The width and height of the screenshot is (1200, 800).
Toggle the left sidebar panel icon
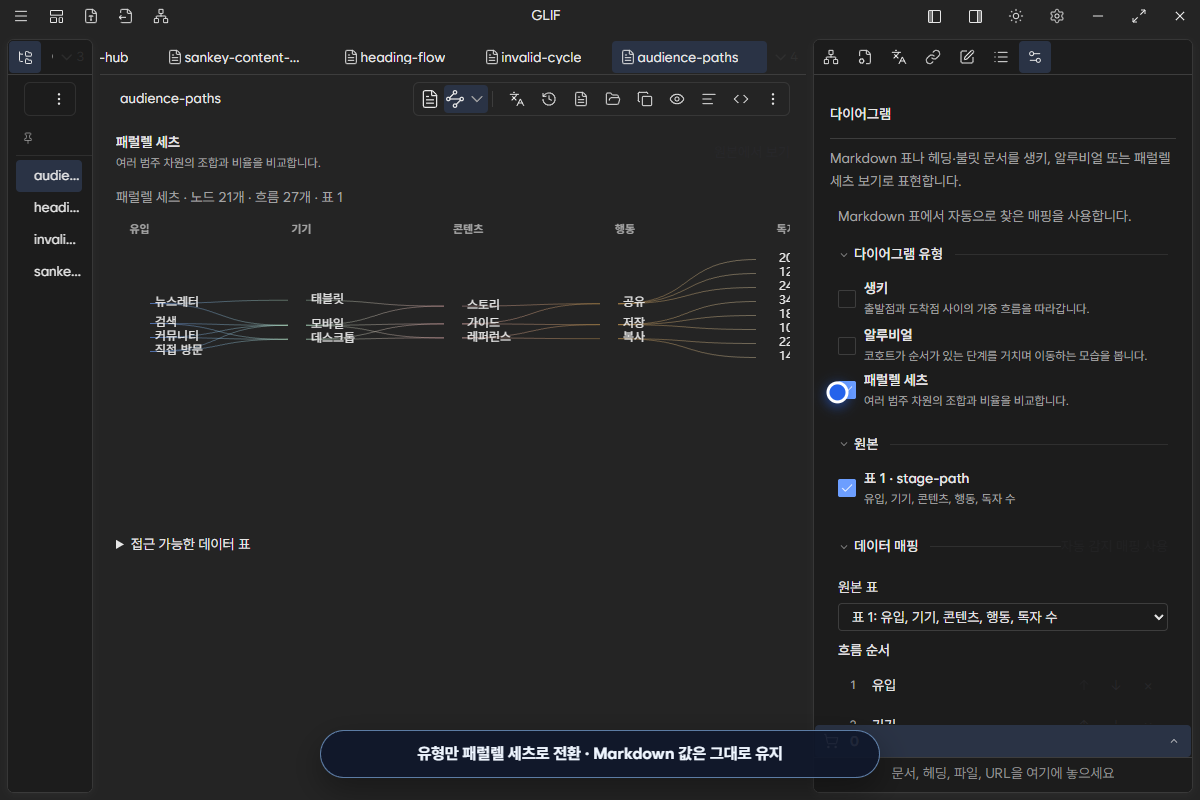point(934,16)
